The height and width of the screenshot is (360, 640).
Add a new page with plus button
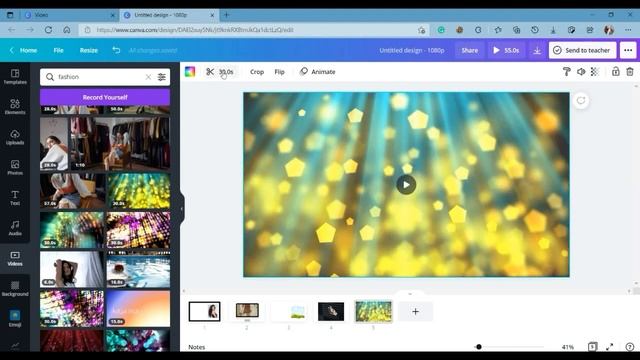click(415, 311)
